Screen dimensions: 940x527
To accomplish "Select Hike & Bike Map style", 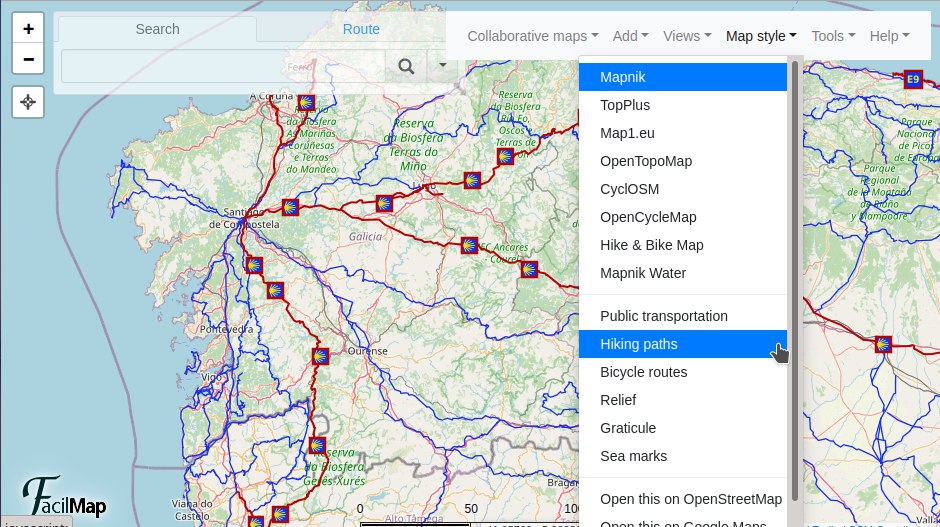I will [x=683, y=245].
